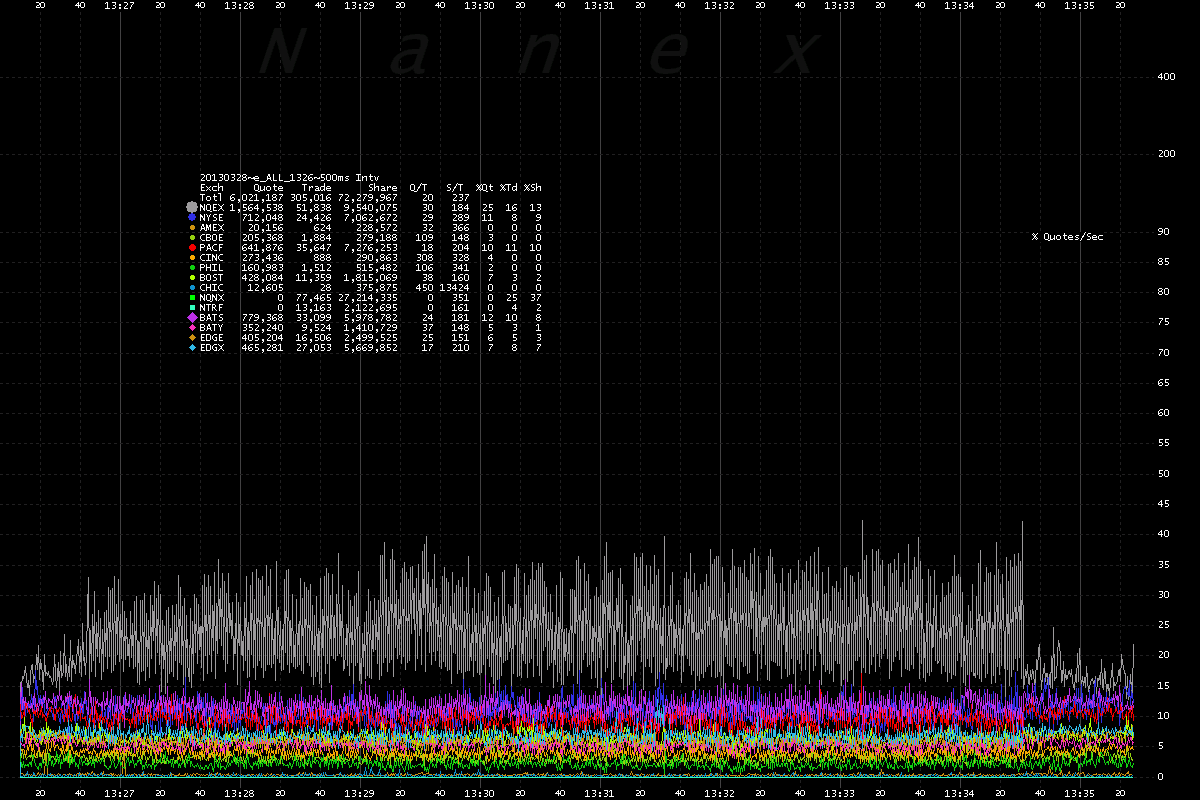Click NQEX quote value "1,564,538"
The width and height of the screenshot is (1200, 800).
tap(257, 207)
